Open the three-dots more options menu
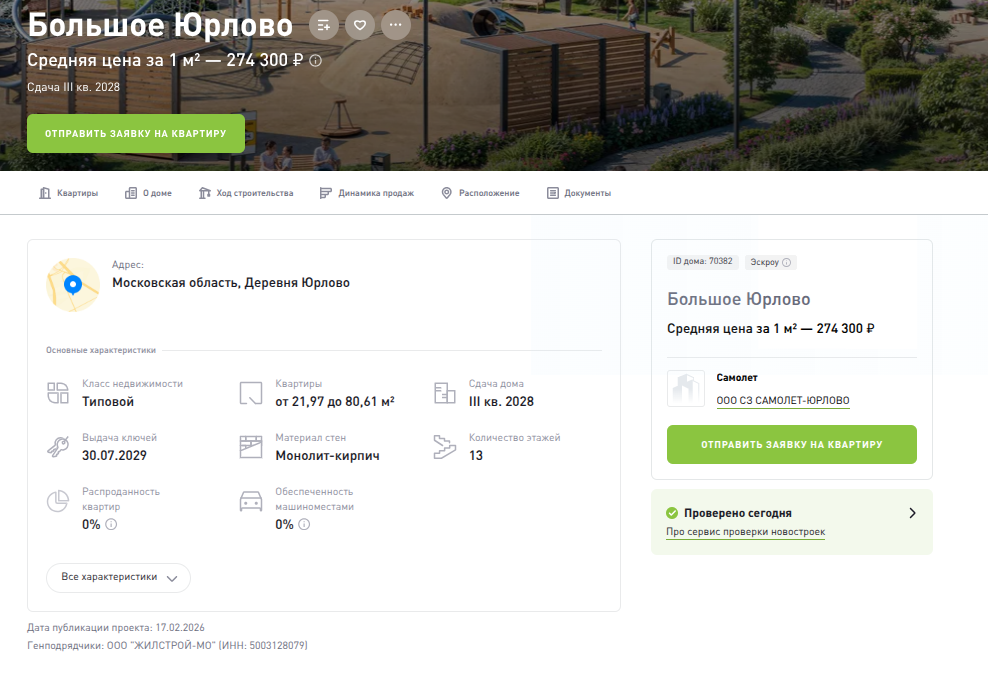The image size is (988, 686). (x=396, y=25)
